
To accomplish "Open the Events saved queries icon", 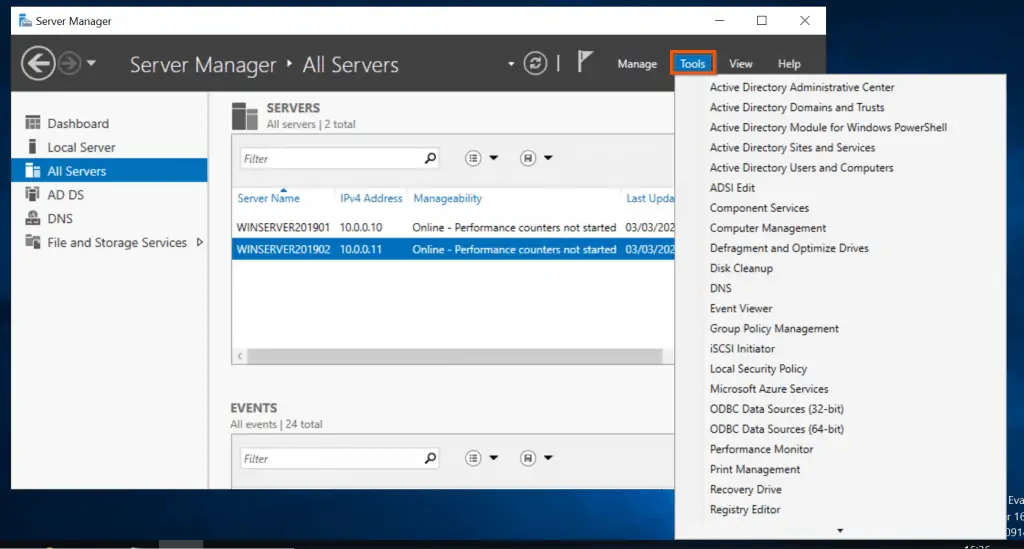I will point(528,458).
